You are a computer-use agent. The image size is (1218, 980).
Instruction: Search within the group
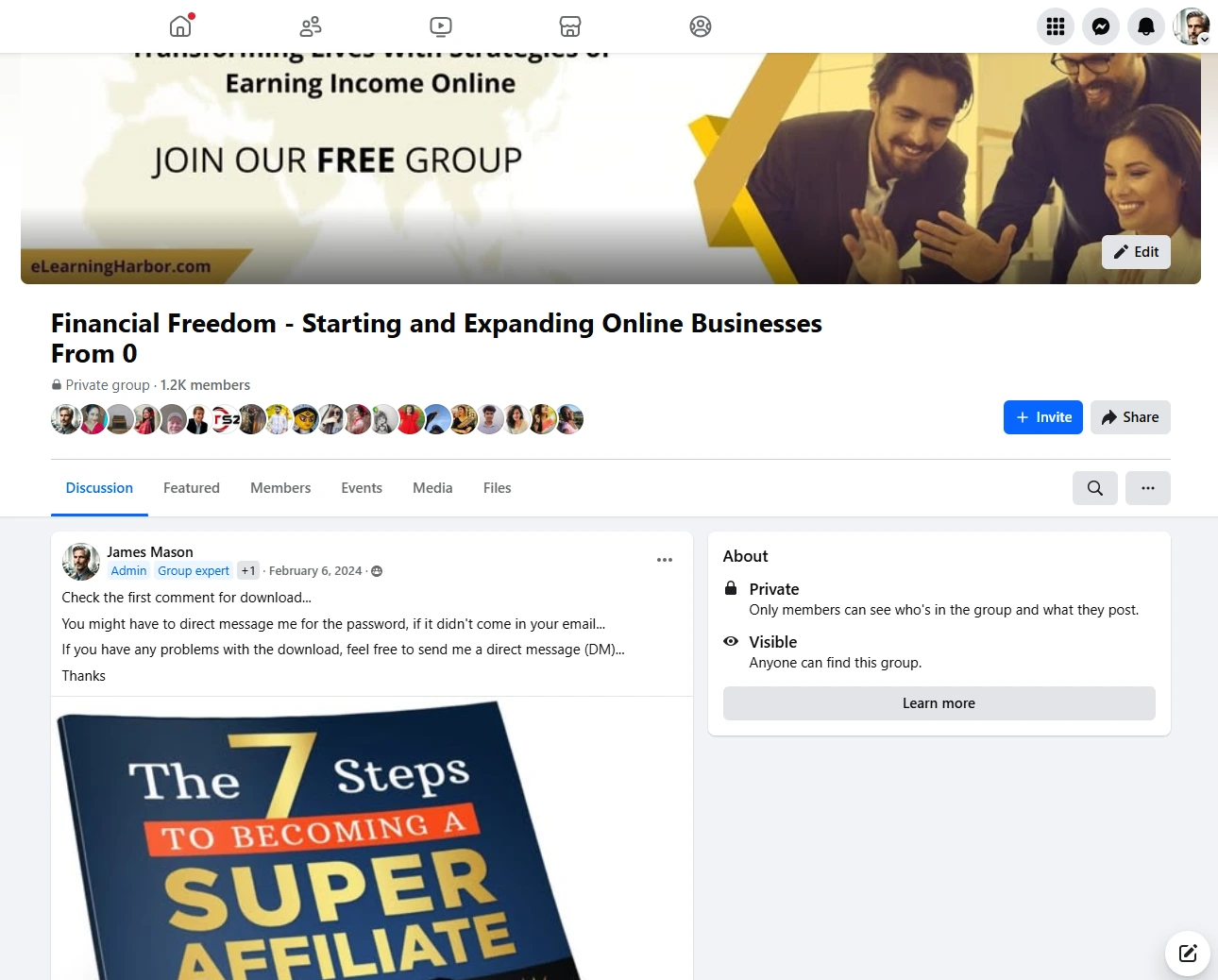click(x=1095, y=488)
